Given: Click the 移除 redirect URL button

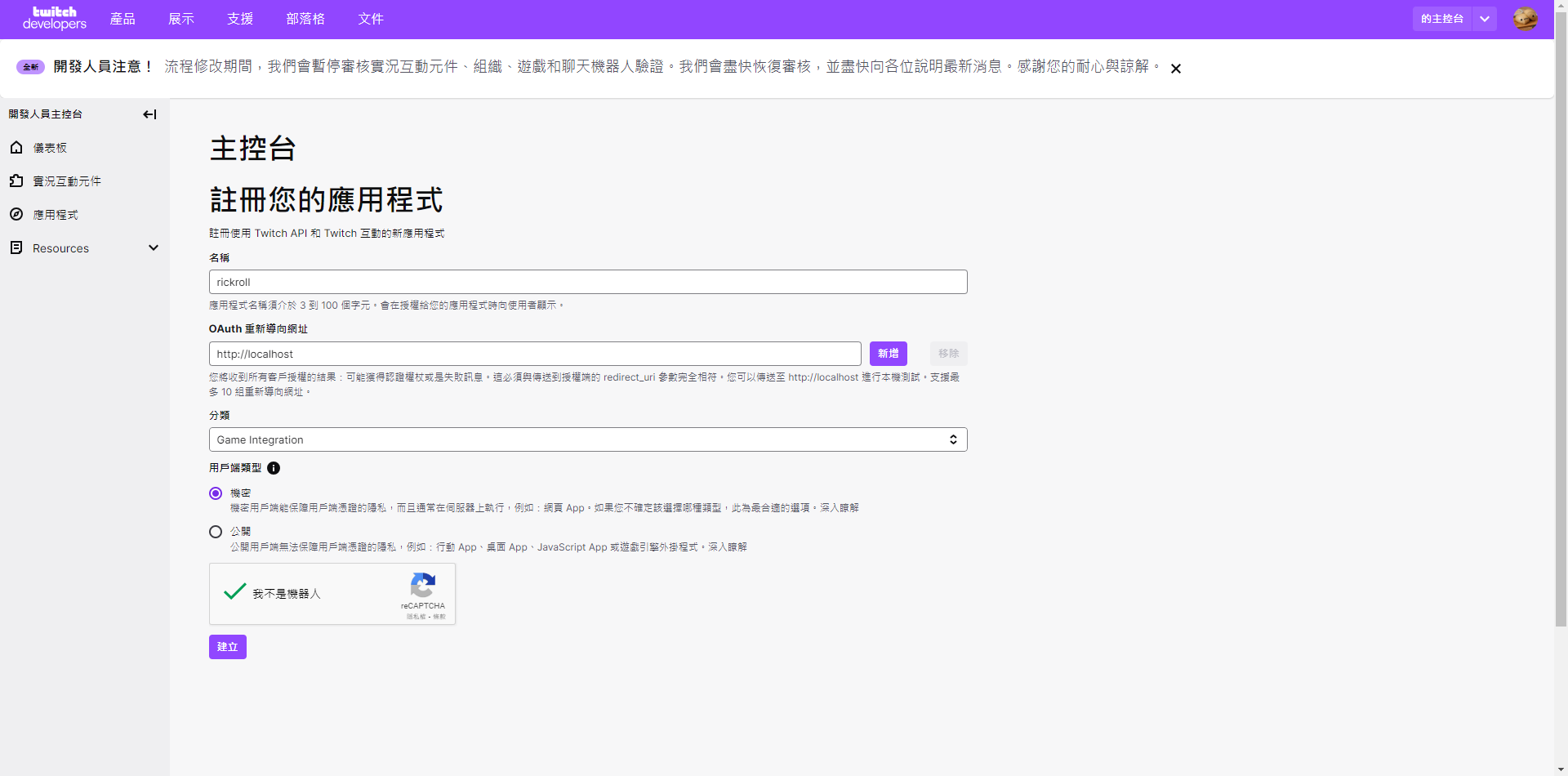Looking at the screenshot, I should (x=949, y=354).
